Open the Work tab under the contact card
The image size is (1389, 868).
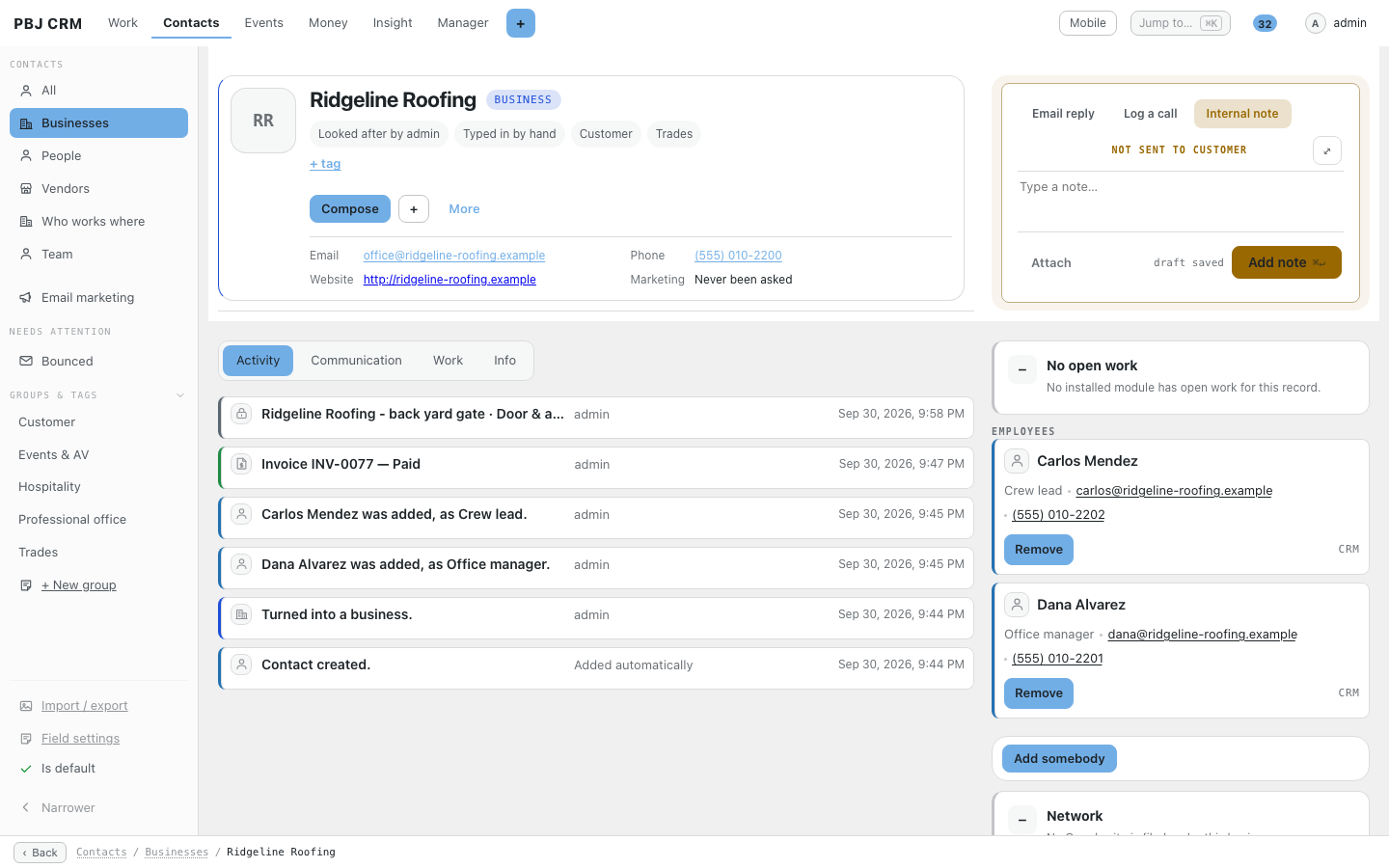tap(448, 361)
